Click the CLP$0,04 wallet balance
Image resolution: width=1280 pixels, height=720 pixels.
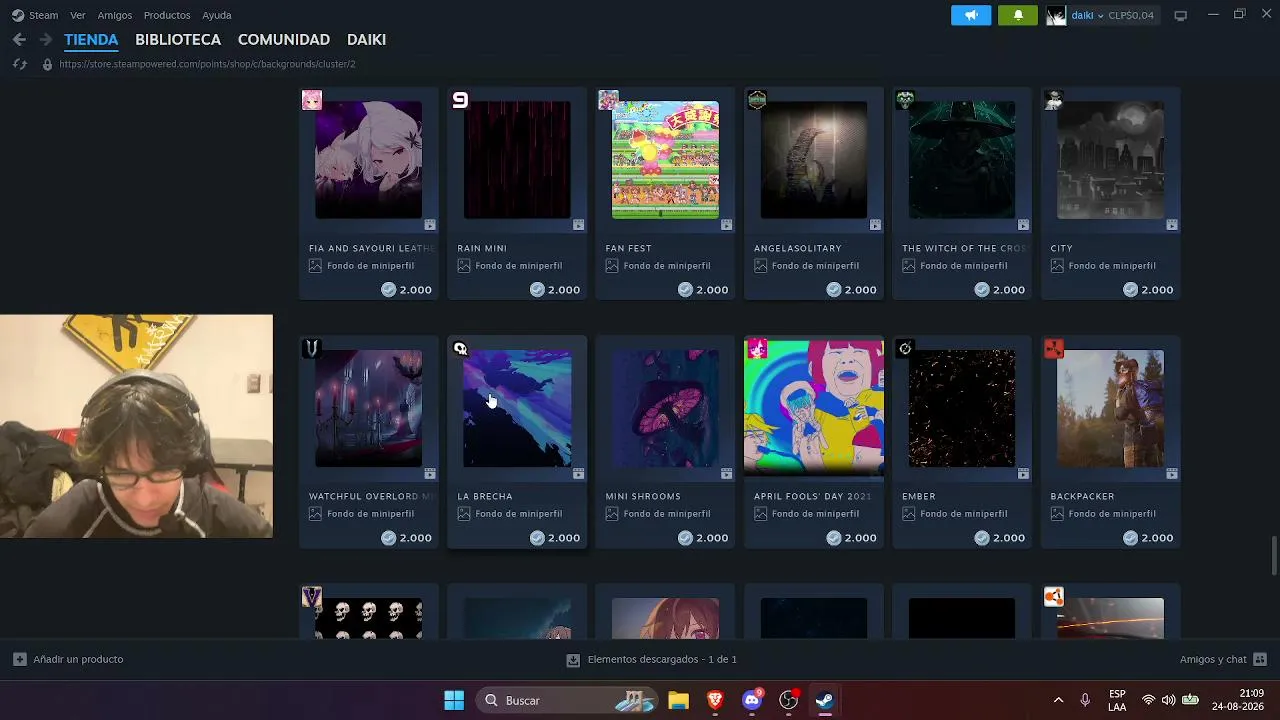1131,15
